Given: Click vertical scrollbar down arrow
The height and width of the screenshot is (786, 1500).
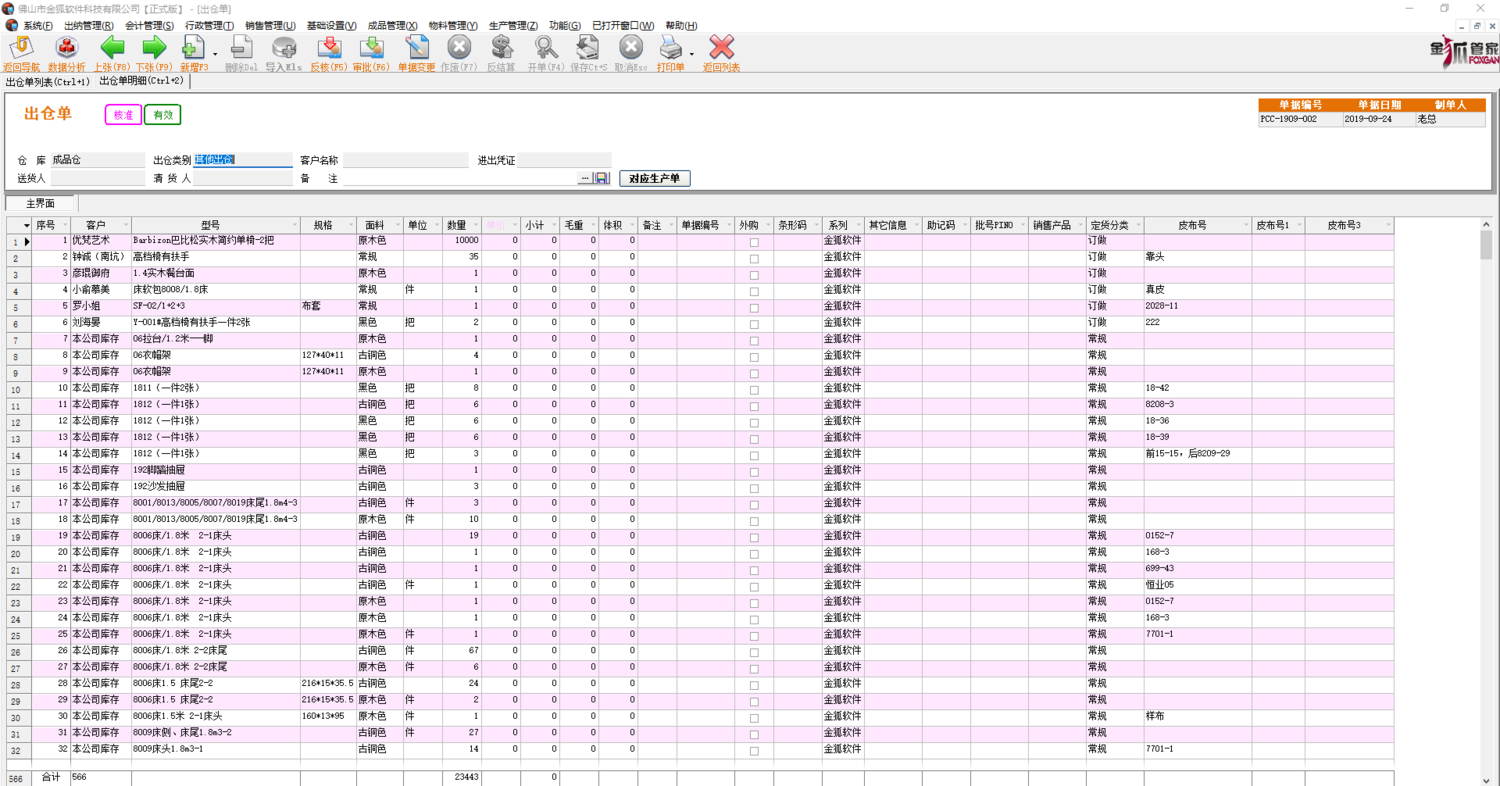Looking at the screenshot, I should click(1486, 779).
